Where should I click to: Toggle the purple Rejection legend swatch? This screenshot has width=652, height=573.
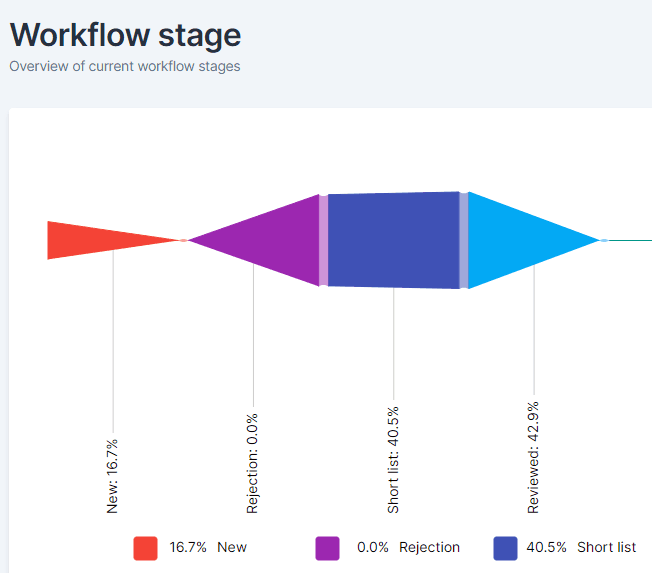327,548
